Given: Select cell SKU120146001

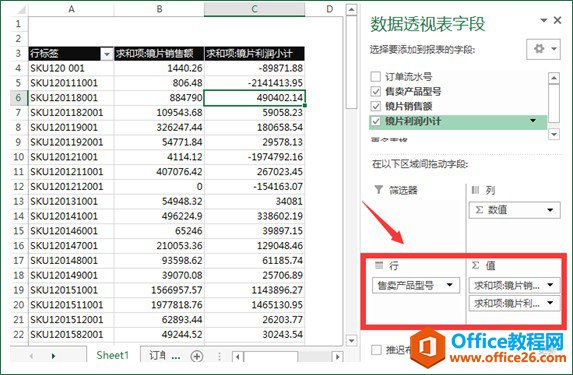Looking at the screenshot, I should click(71, 231).
